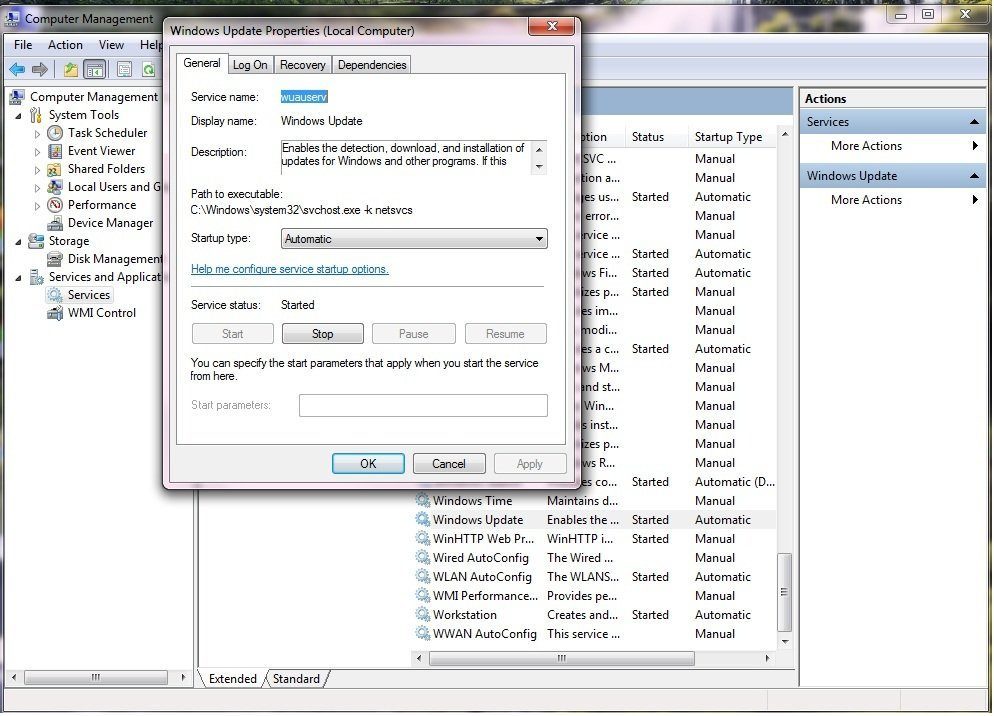Select the WLAN AutoConfig service row
This screenshot has width=994, height=716.
point(594,576)
